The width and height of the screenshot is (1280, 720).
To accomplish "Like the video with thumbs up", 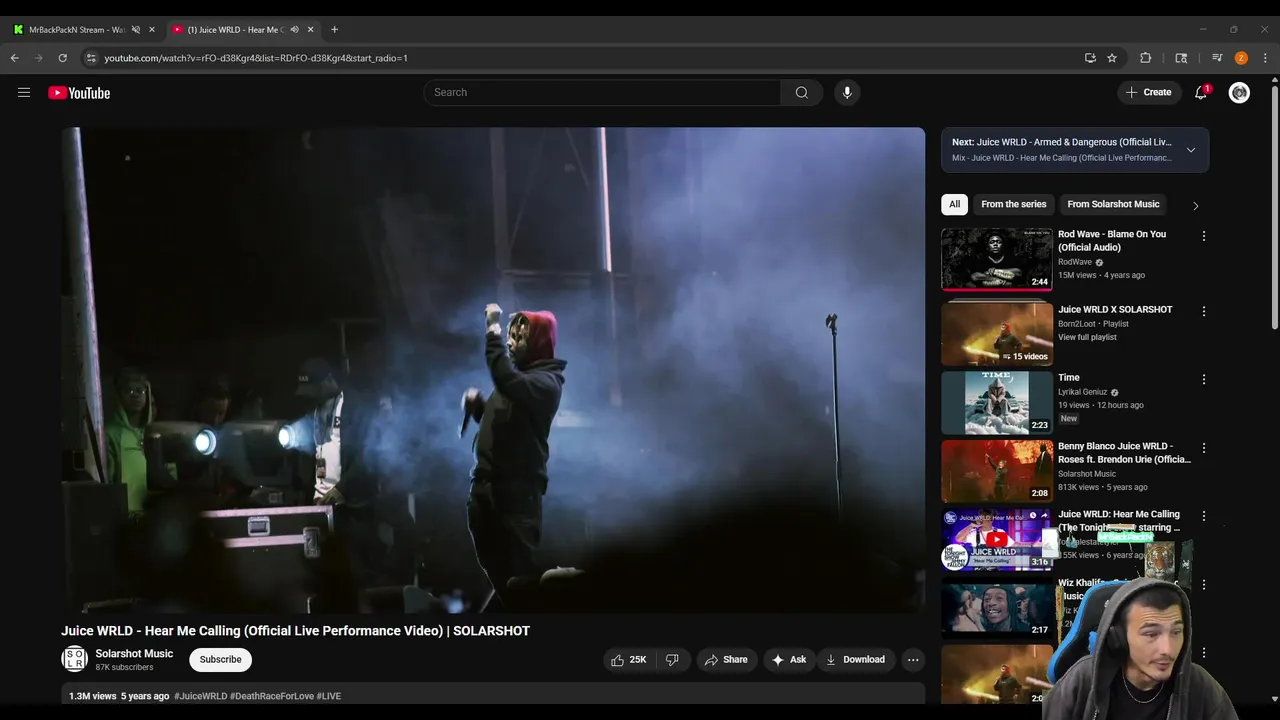I will point(629,660).
